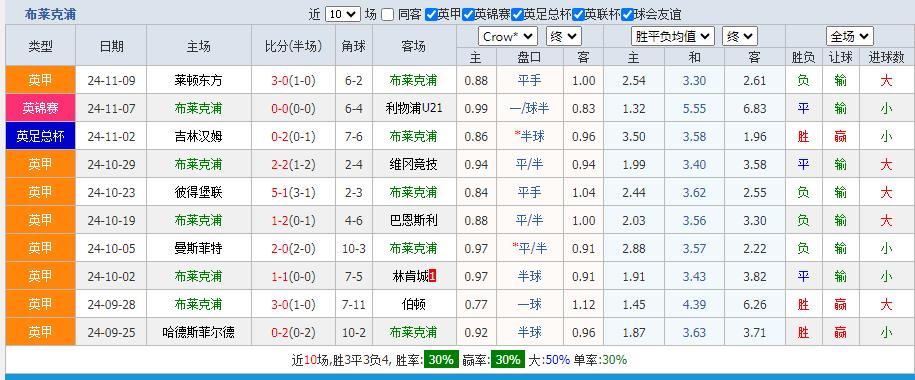The width and height of the screenshot is (915, 380).
Task: Open away team 巴恩斯利
Action: (414, 220)
